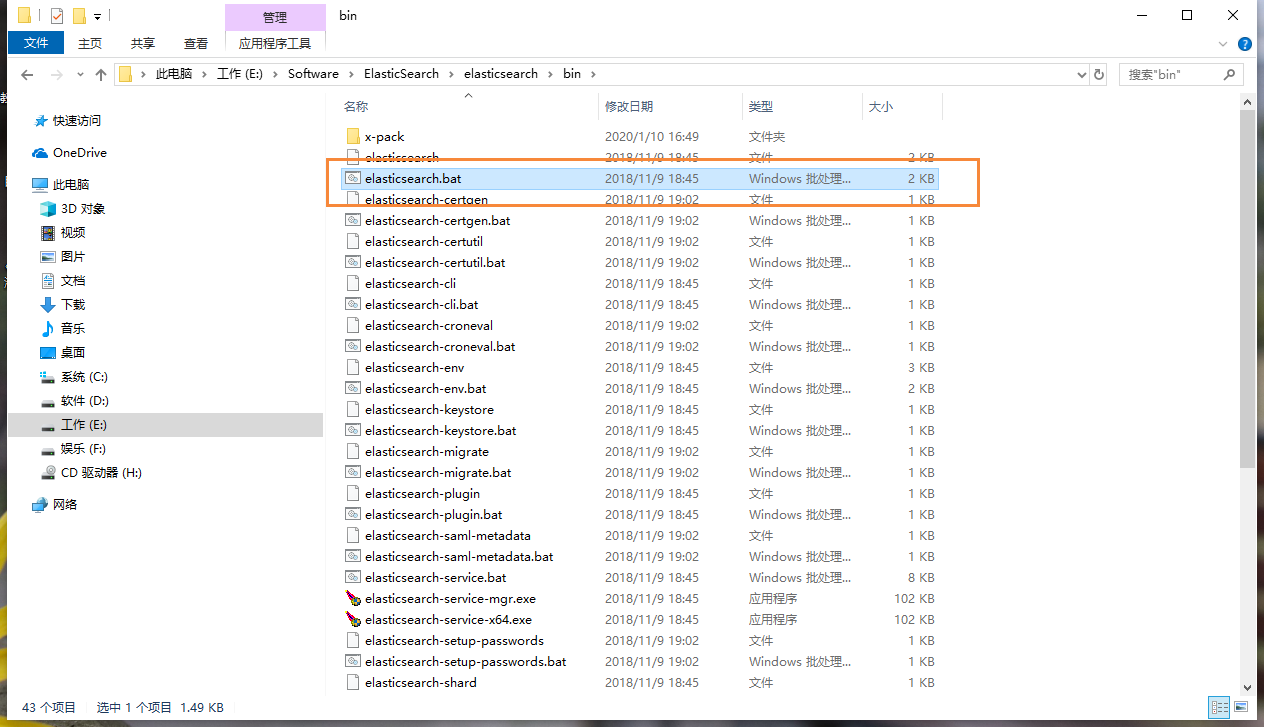The image size is (1264, 727).
Task: Open the 应用程序工具 ribbon tab
Action: (275, 43)
